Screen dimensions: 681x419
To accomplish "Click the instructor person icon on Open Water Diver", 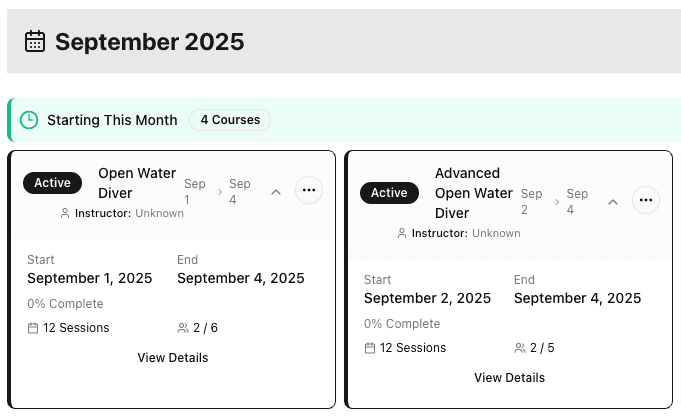I will [x=65, y=213].
